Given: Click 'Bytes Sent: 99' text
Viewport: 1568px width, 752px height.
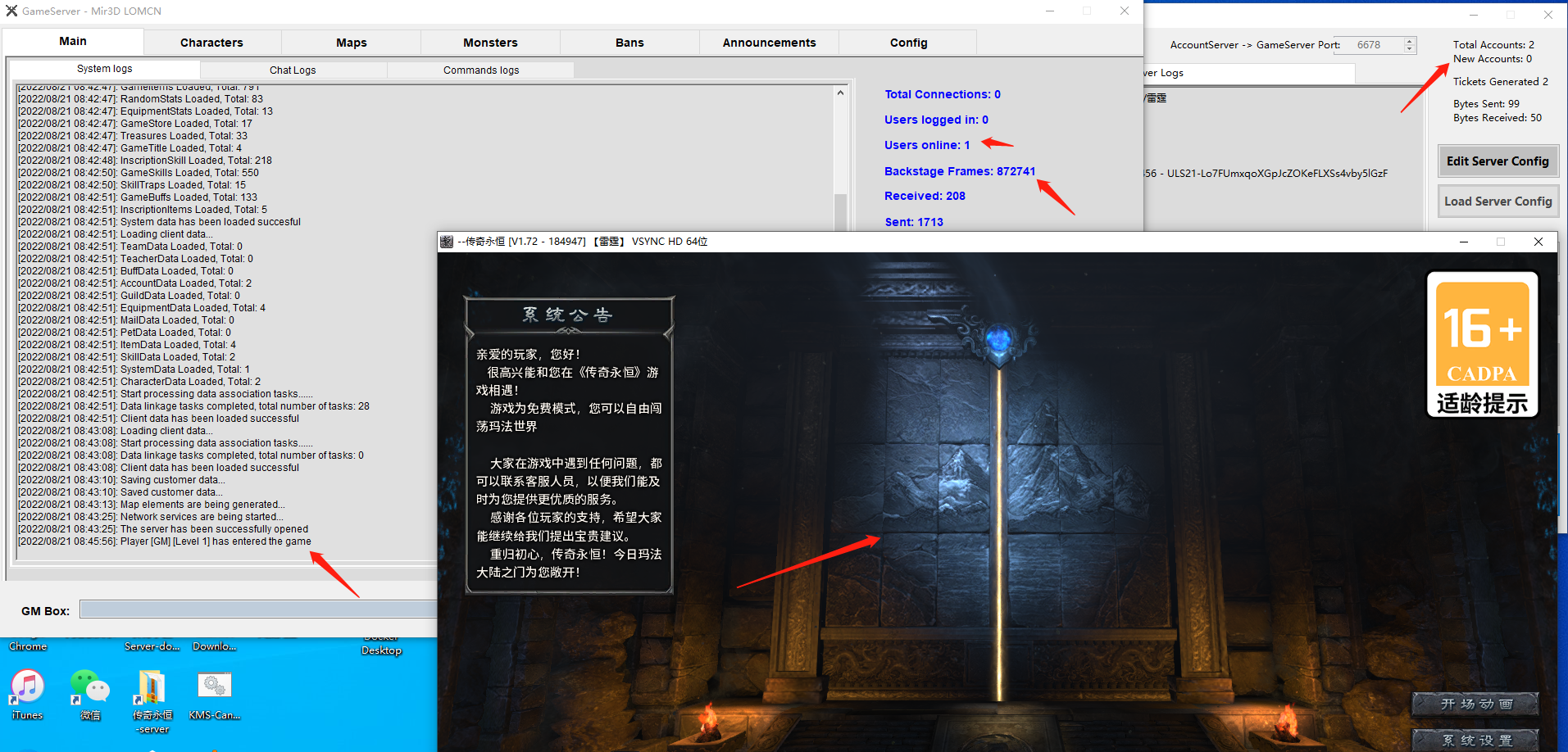Looking at the screenshot, I should coord(1486,104).
